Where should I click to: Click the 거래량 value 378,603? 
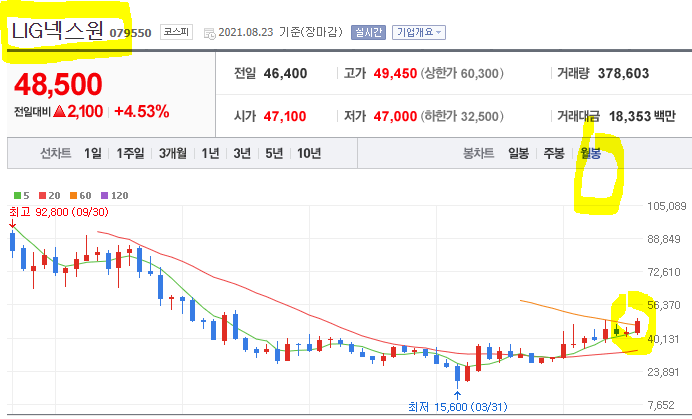point(623,73)
